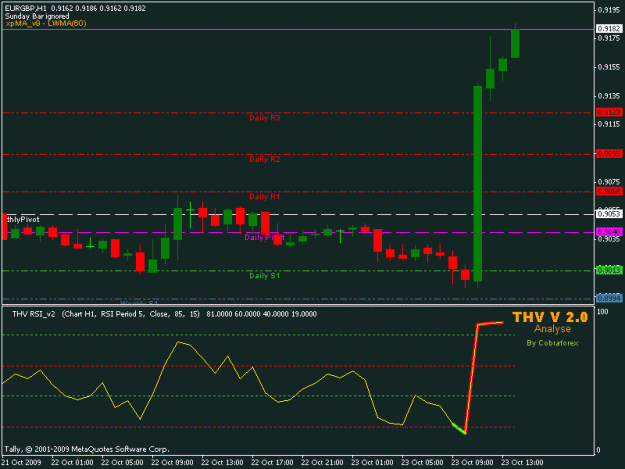Click the '23 Oct 09:00' time axis label
This screenshot has height=469, width=625.
coord(472,463)
